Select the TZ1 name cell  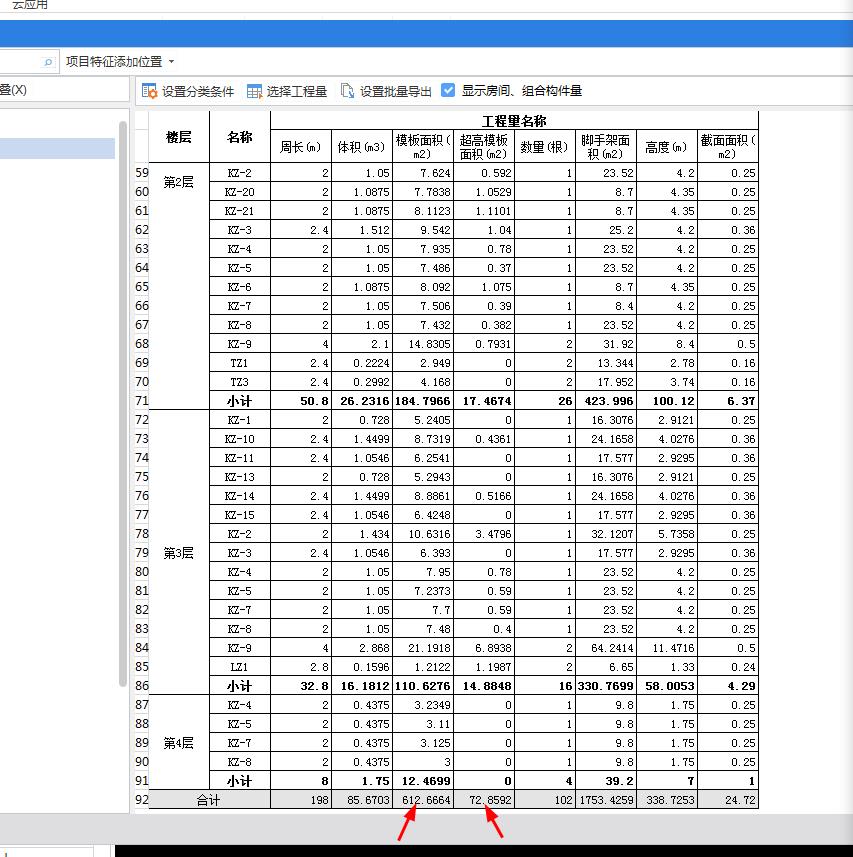click(x=239, y=363)
